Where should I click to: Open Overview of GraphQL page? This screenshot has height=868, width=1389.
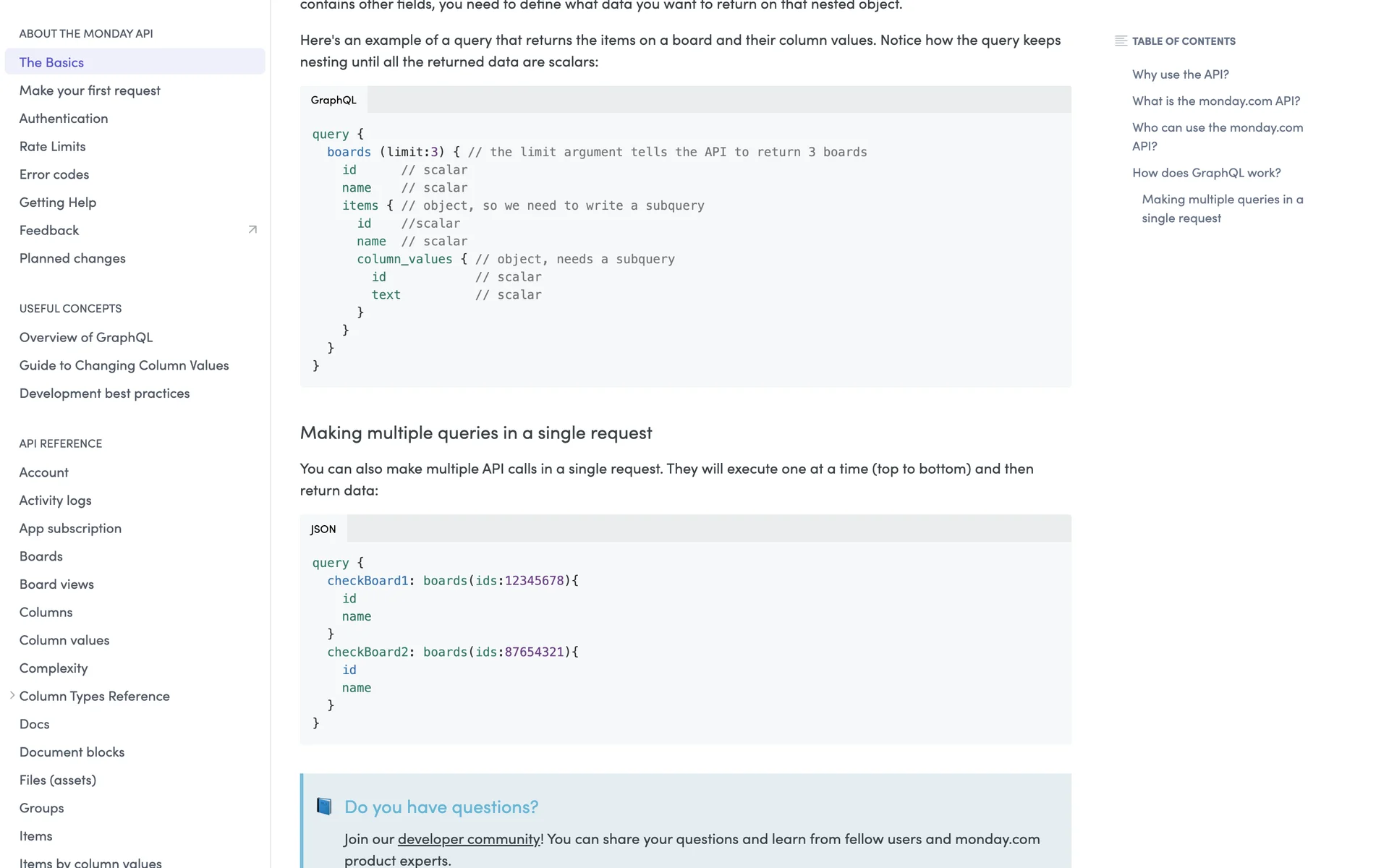(x=86, y=337)
